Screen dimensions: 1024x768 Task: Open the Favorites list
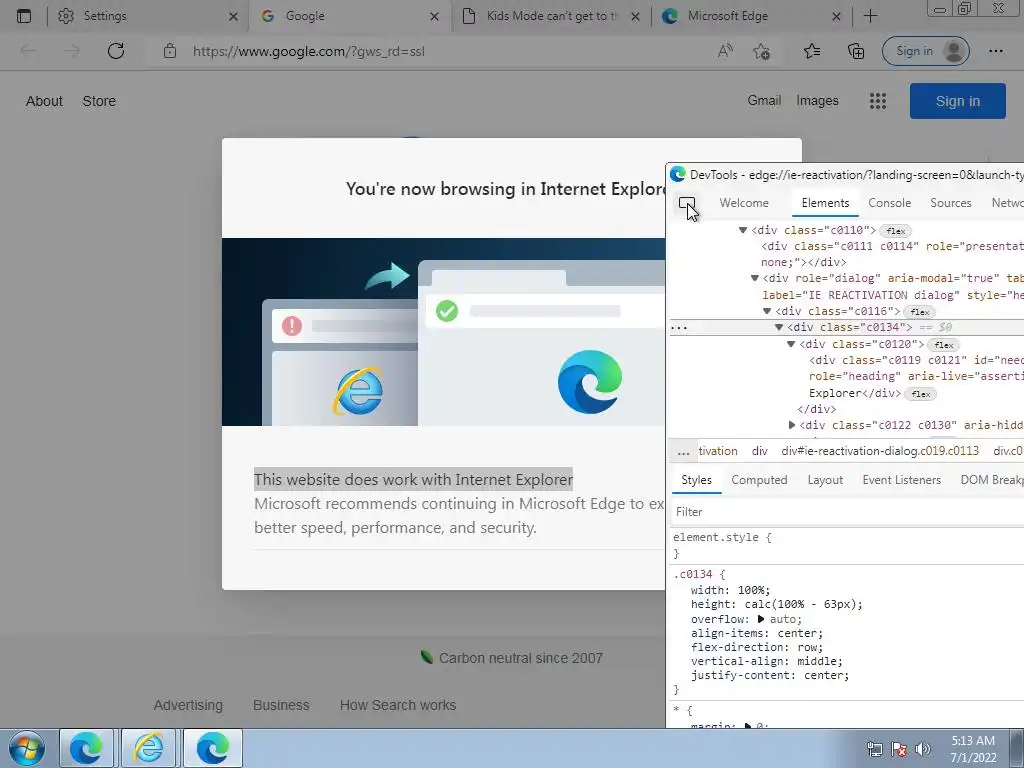pyautogui.click(x=812, y=51)
